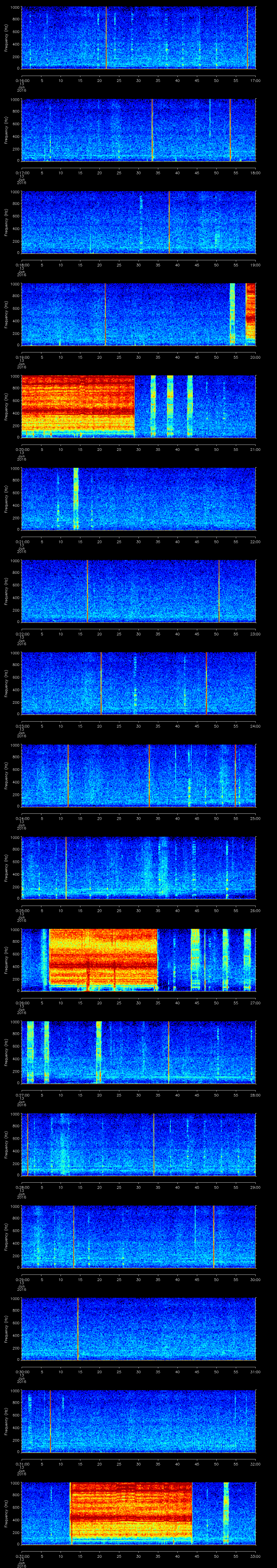
Task: Click the spectrogram panel starting at 0:16:00
Action: (139, 38)
